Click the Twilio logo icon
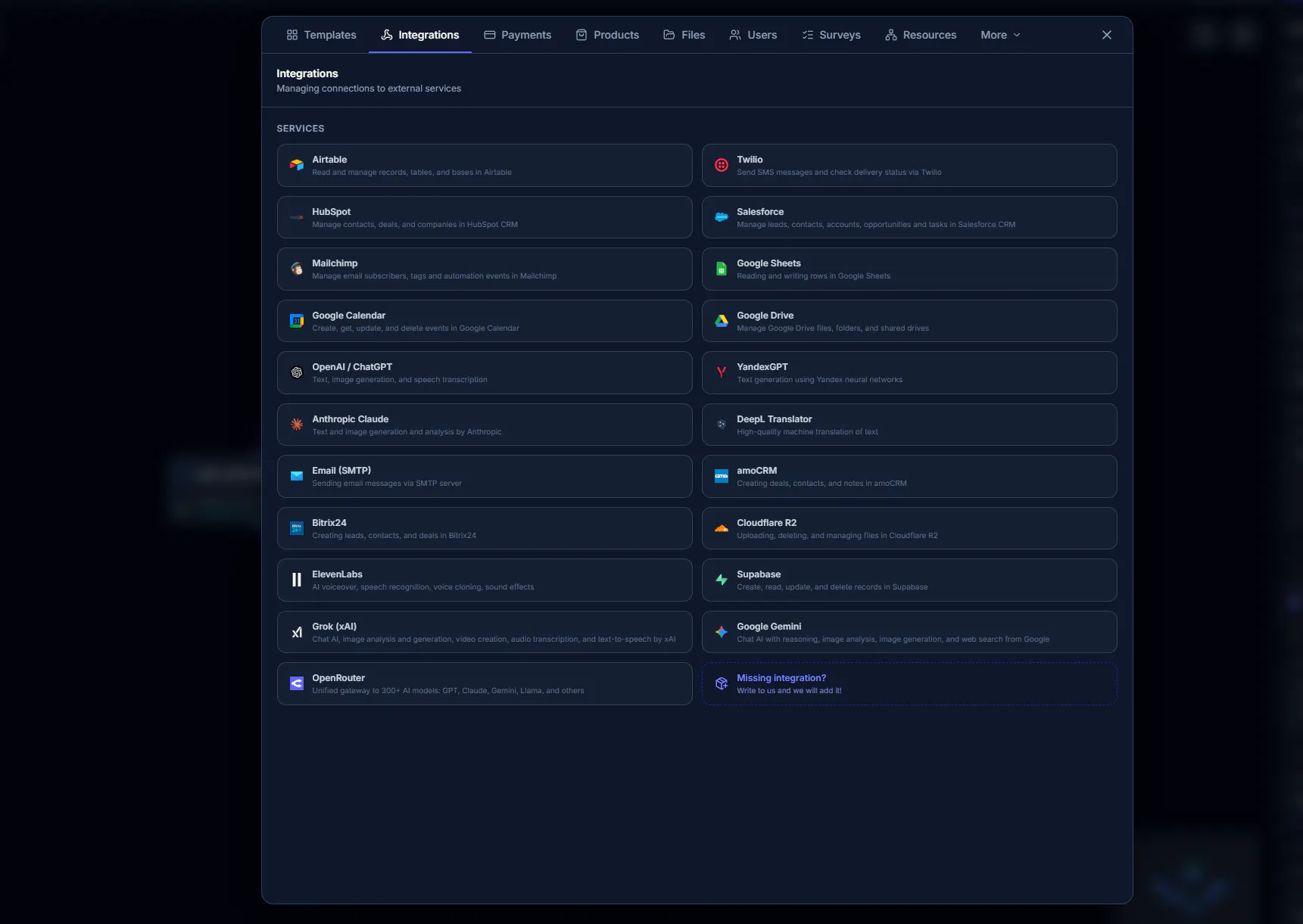 [x=722, y=165]
